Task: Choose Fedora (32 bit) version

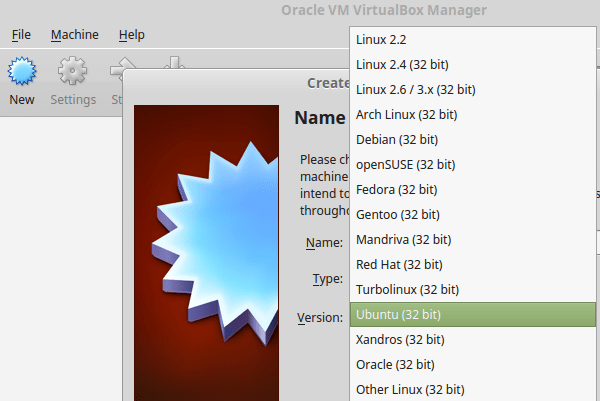Action: 473,190
